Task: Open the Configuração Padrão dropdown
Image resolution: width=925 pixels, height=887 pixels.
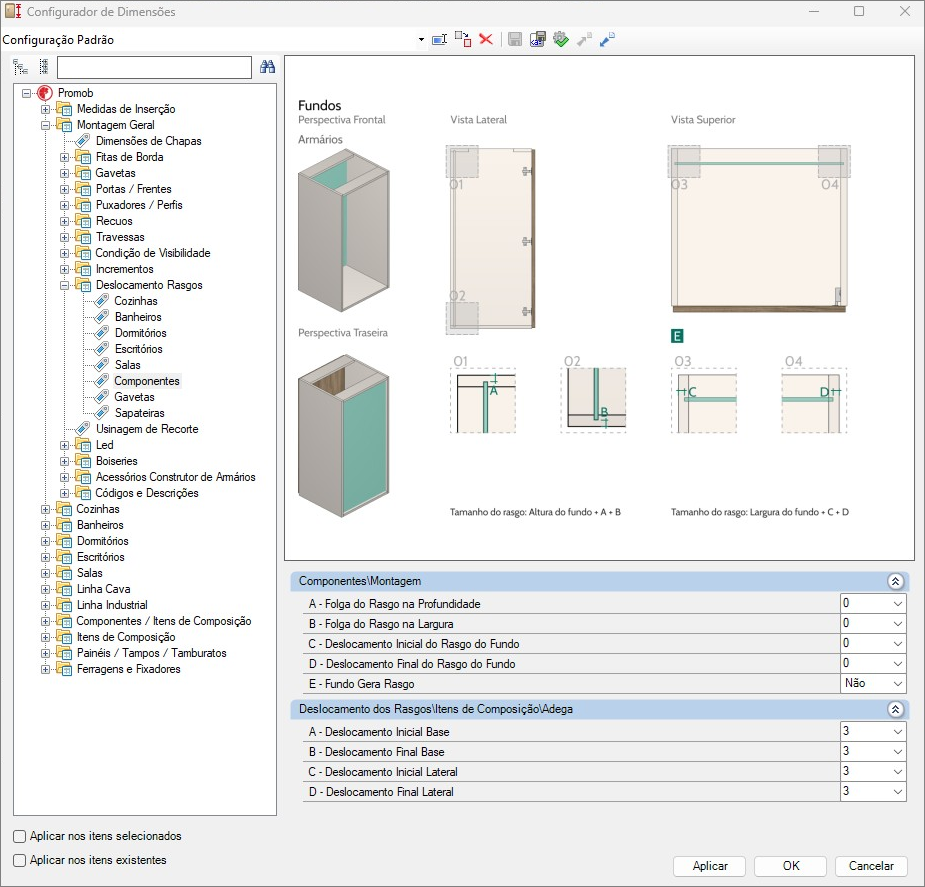Action: 421,40
